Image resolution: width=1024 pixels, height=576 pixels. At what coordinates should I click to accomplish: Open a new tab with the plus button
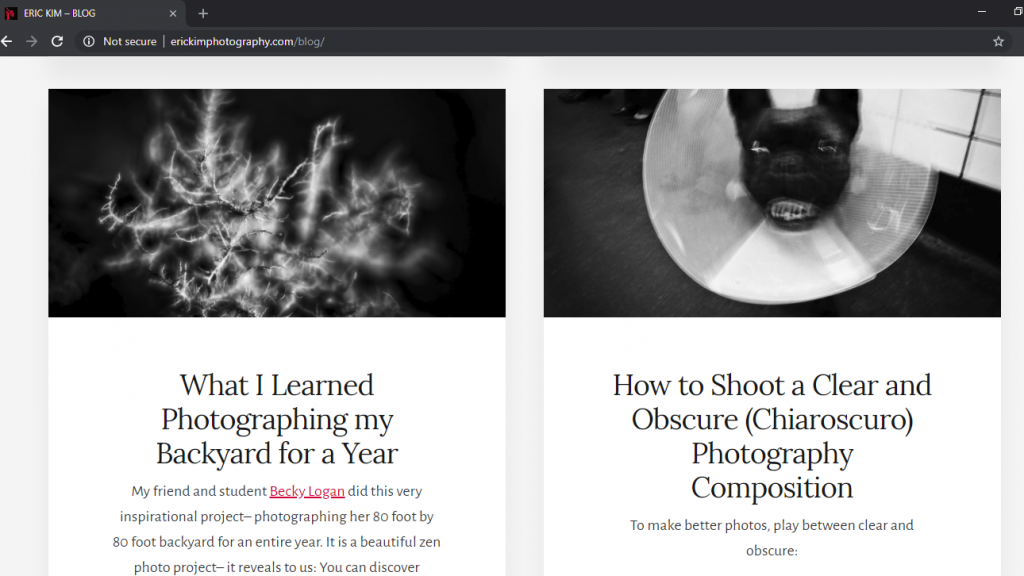click(x=203, y=13)
